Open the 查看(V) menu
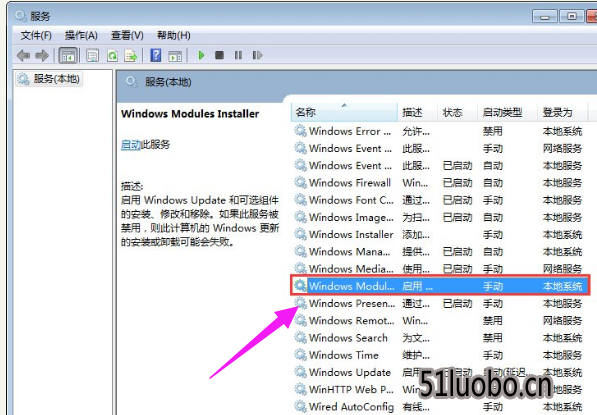Viewport: 597px width, 415px height. 127,35
